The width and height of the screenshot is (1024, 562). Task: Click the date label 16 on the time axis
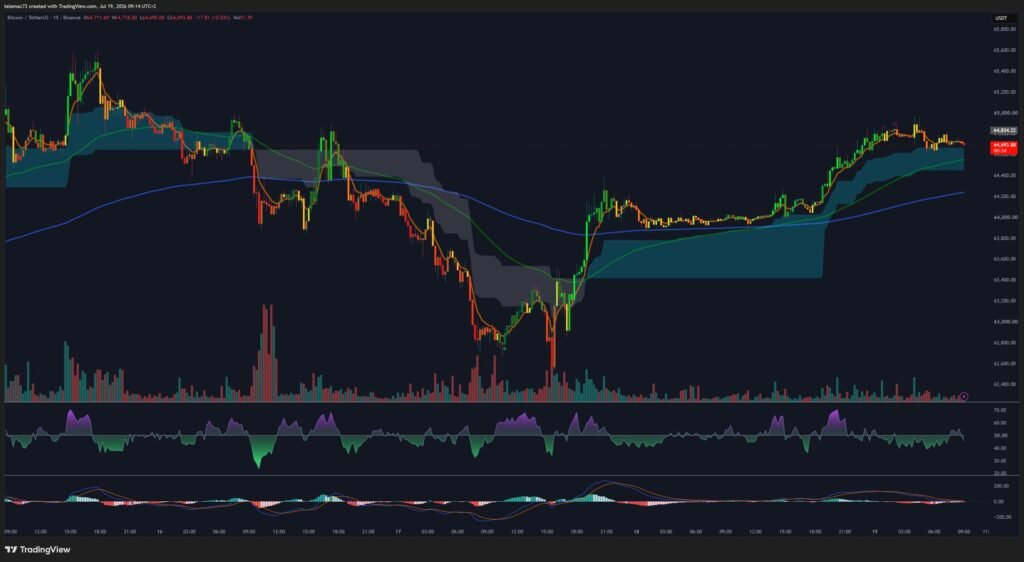pyautogui.click(x=159, y=531)
